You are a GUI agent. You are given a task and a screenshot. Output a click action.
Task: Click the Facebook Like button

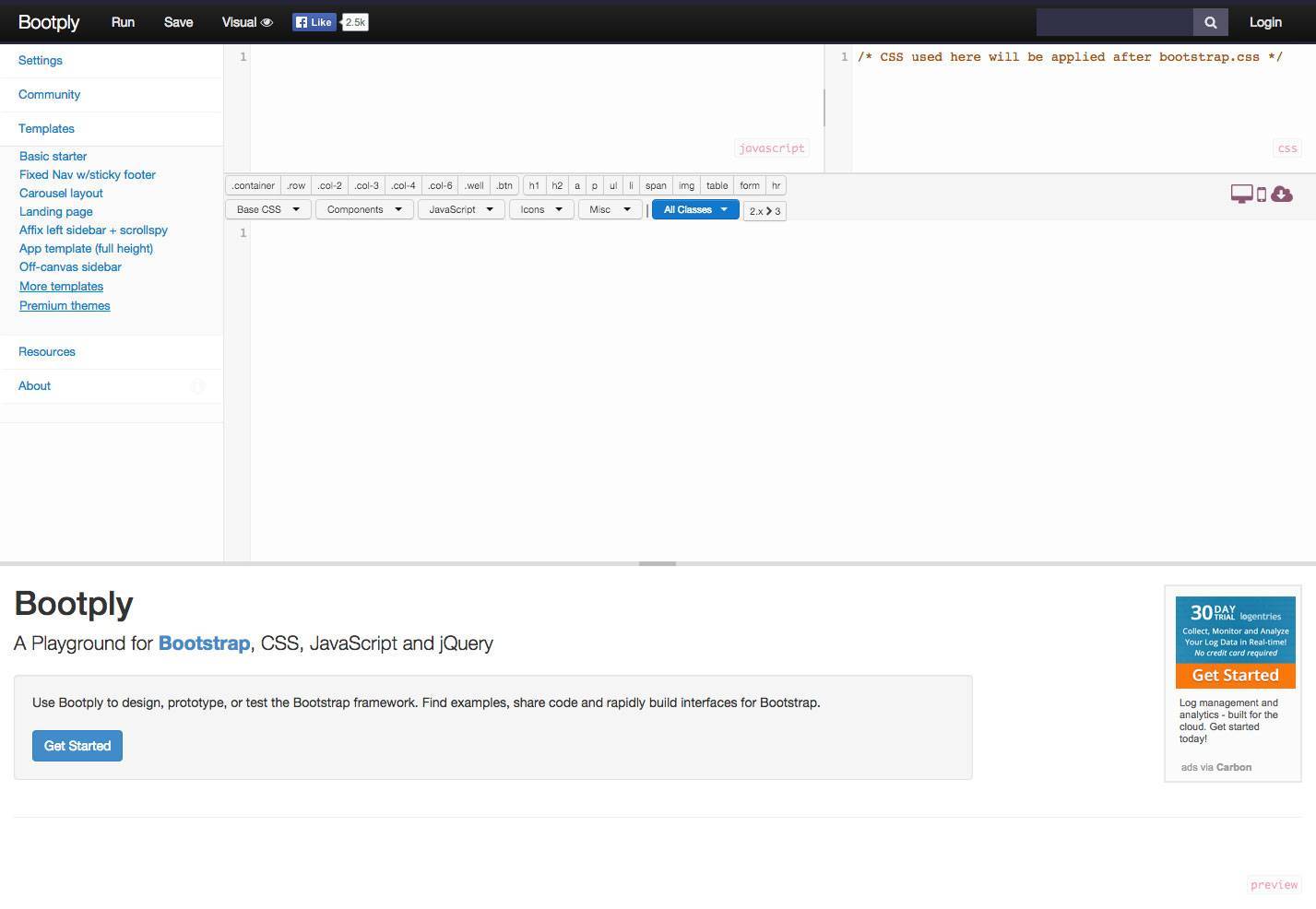[314, 22]
